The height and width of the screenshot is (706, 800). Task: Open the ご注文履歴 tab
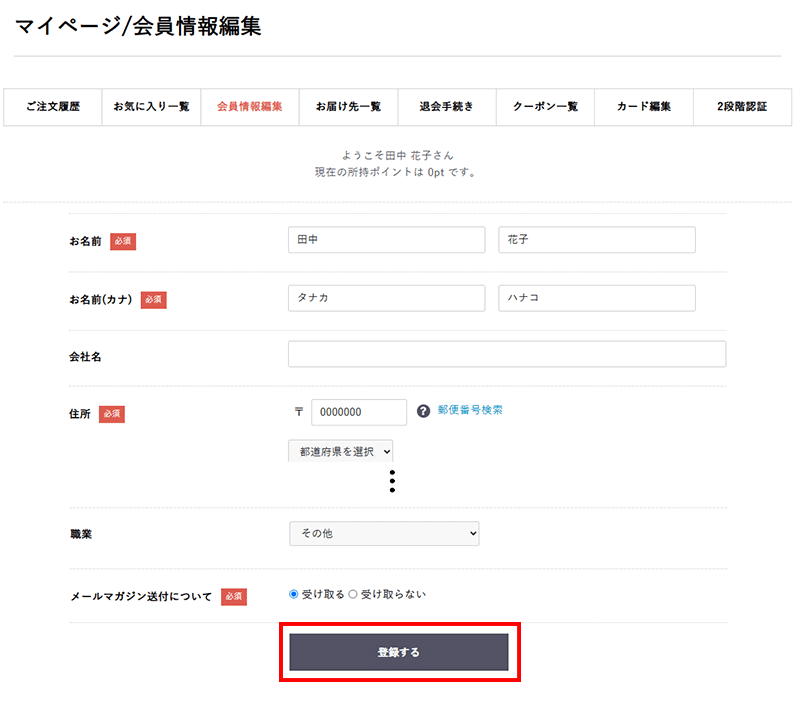coord(53,107)
